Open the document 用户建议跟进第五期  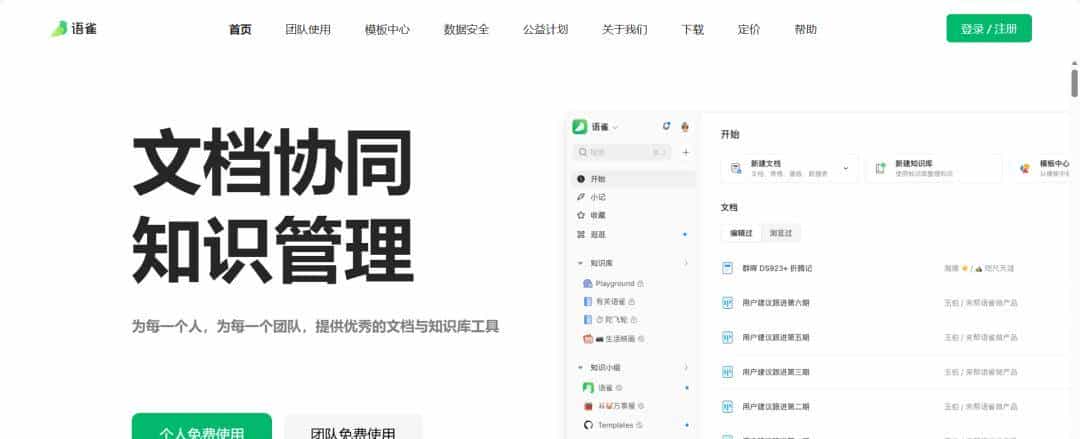776,337
